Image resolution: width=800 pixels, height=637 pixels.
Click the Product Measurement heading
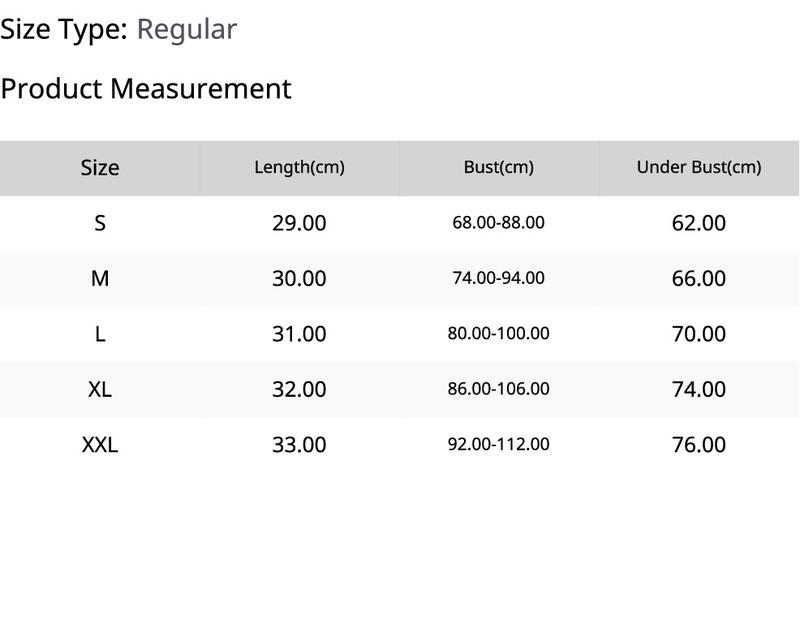pyautogui.click(x=146, y=89)
